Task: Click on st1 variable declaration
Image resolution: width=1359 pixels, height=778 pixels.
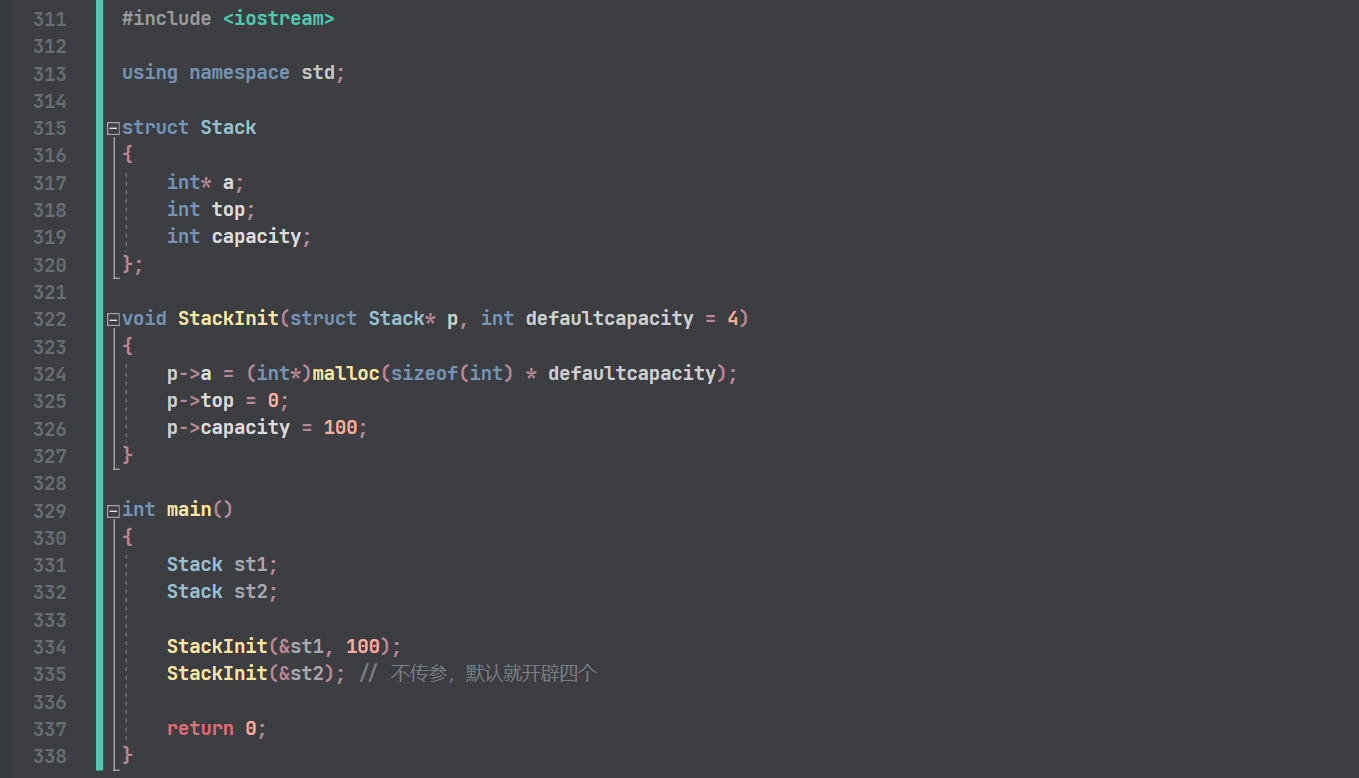Action: point(250,564)
